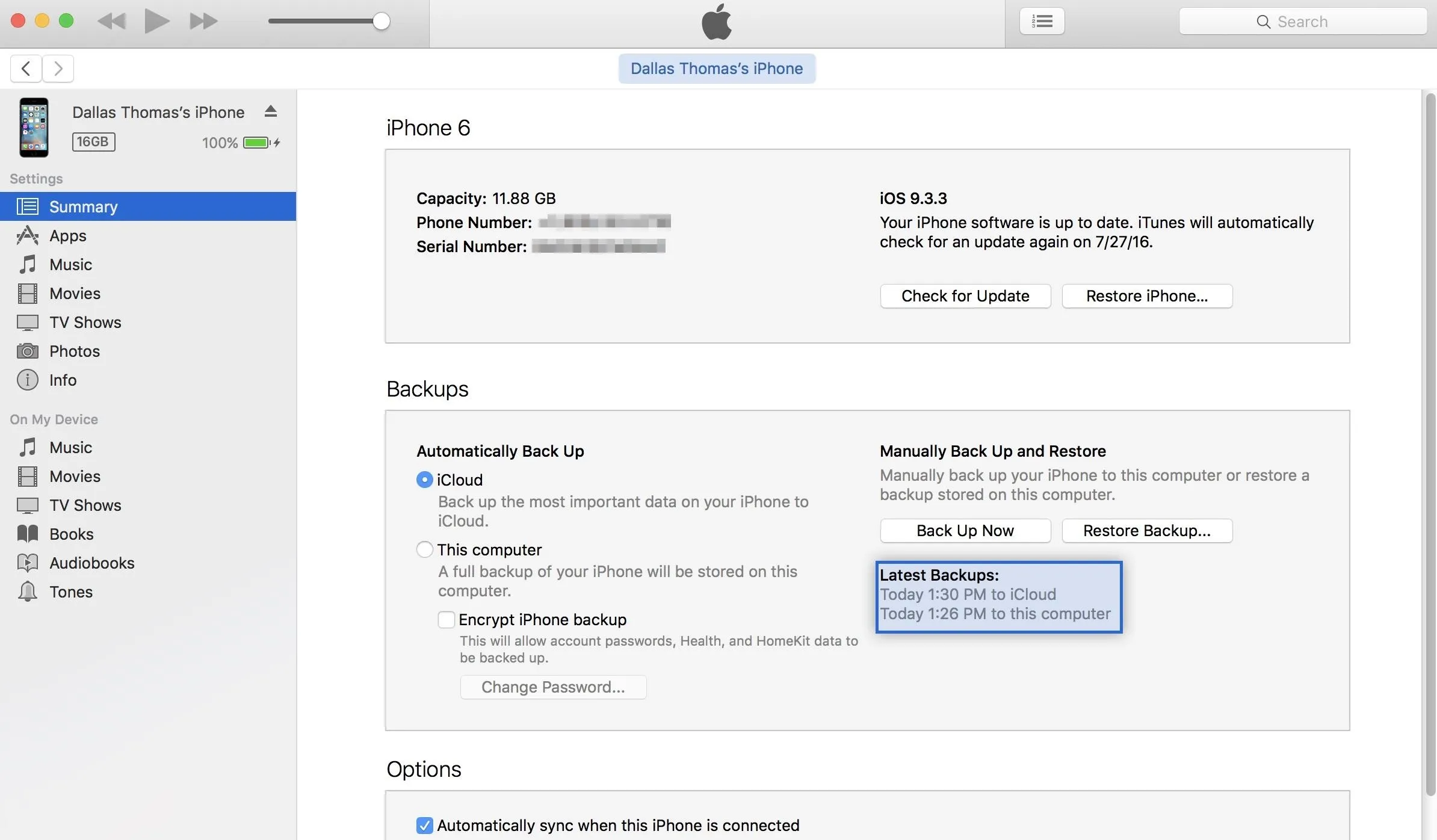
Task: Click the film strip icon under Settings
Action: 28,293
